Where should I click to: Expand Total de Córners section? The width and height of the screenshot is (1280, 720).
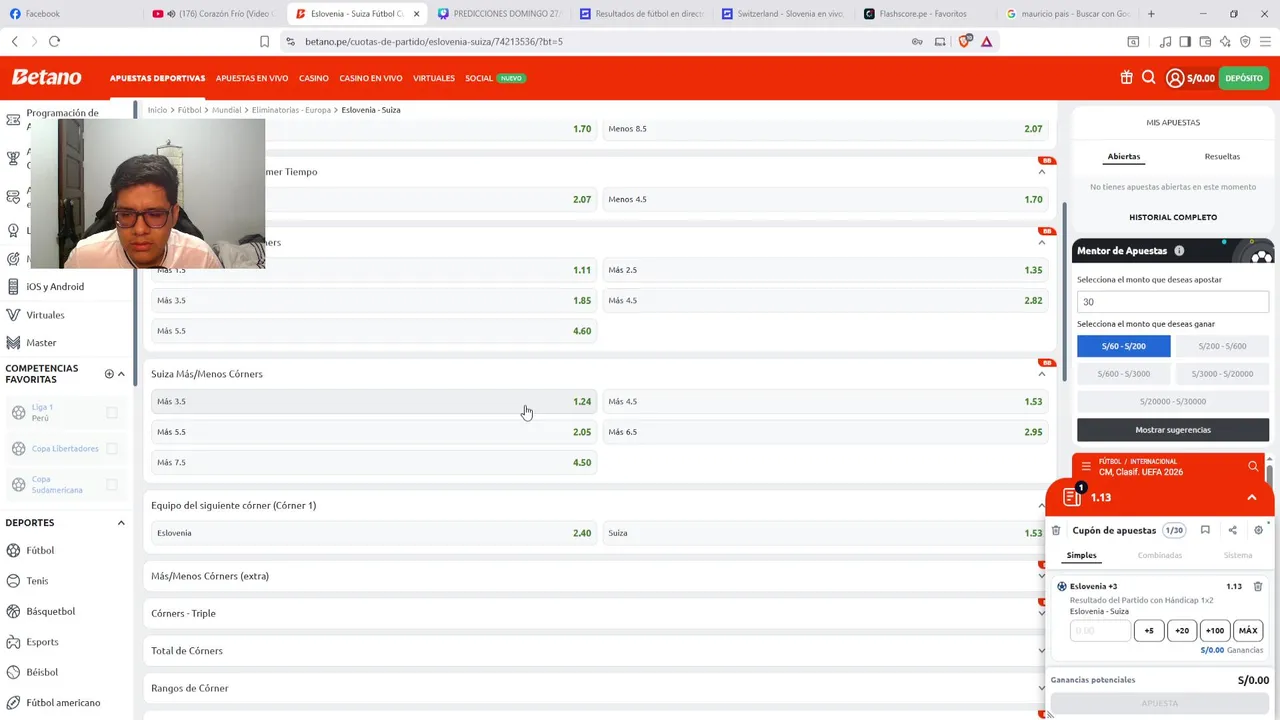pos(1041,651)
